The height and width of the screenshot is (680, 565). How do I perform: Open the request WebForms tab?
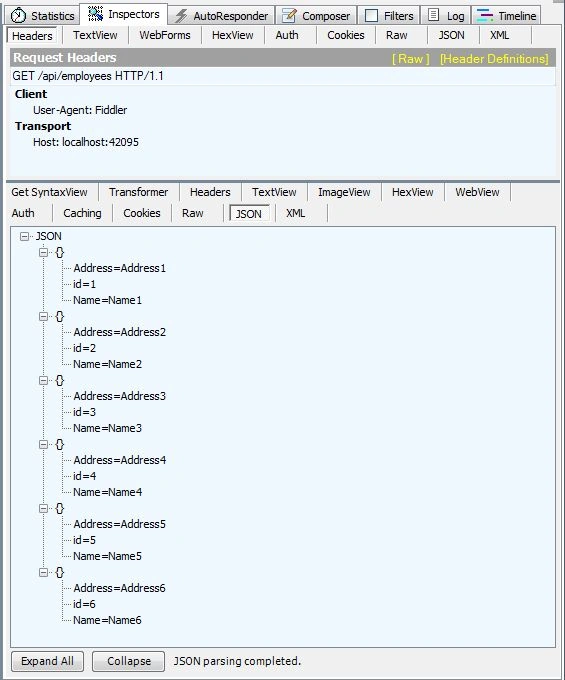coord(165,35)
